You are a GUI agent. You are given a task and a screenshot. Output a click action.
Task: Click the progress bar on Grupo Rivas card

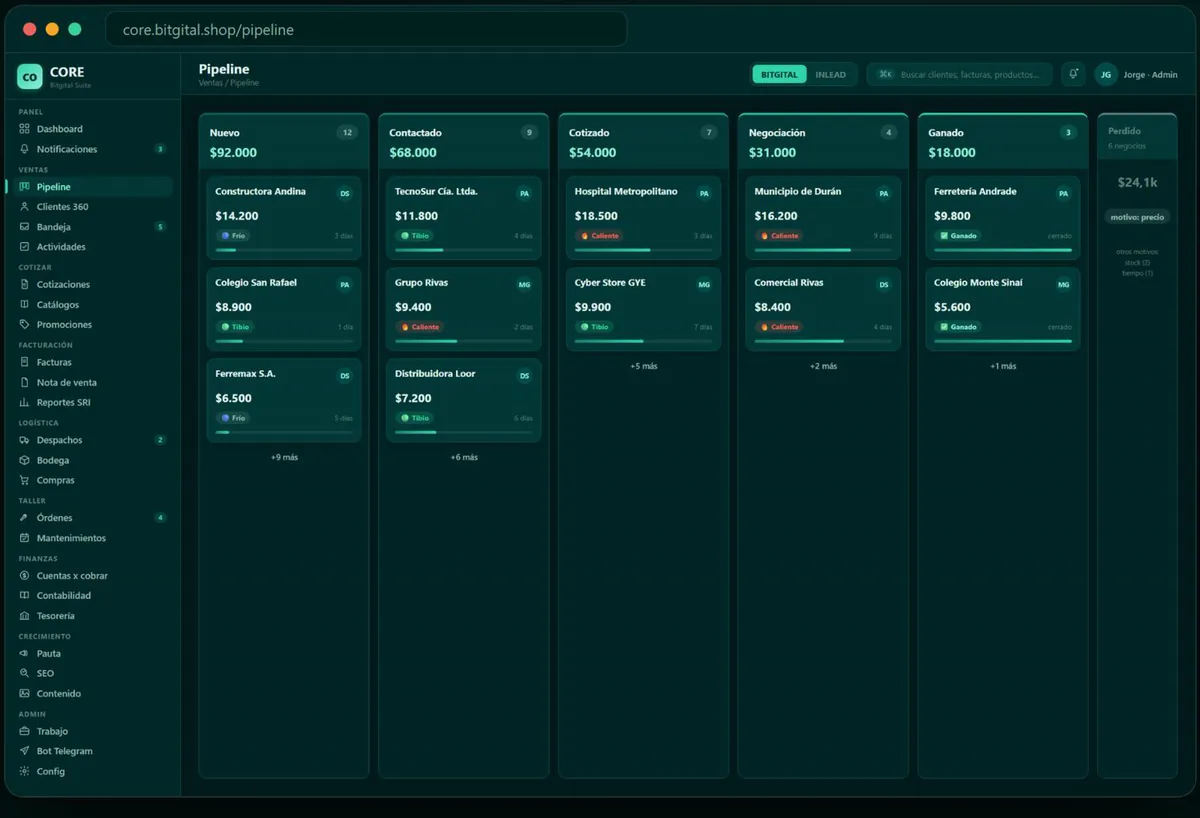click(x=464, y=341)
